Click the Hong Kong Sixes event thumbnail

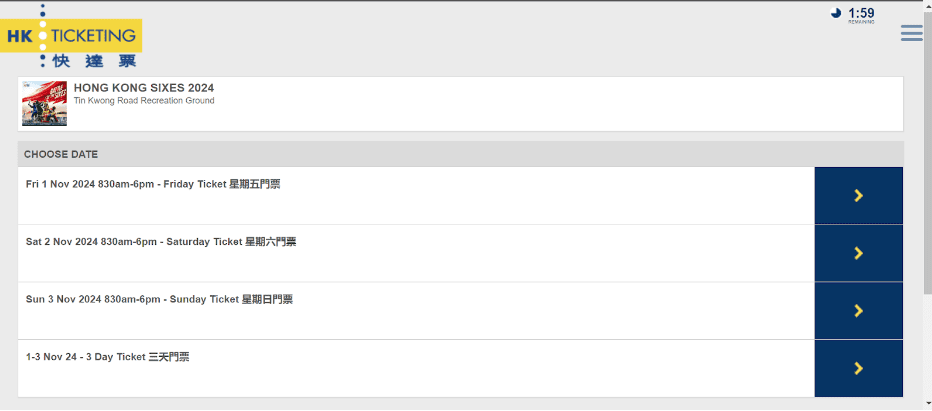point(44,104)
